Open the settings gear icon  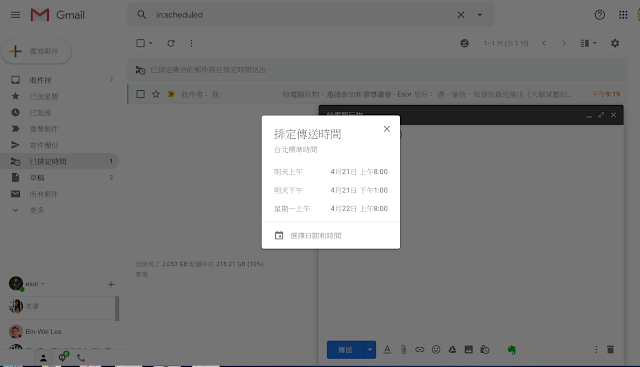click(615, 43)
